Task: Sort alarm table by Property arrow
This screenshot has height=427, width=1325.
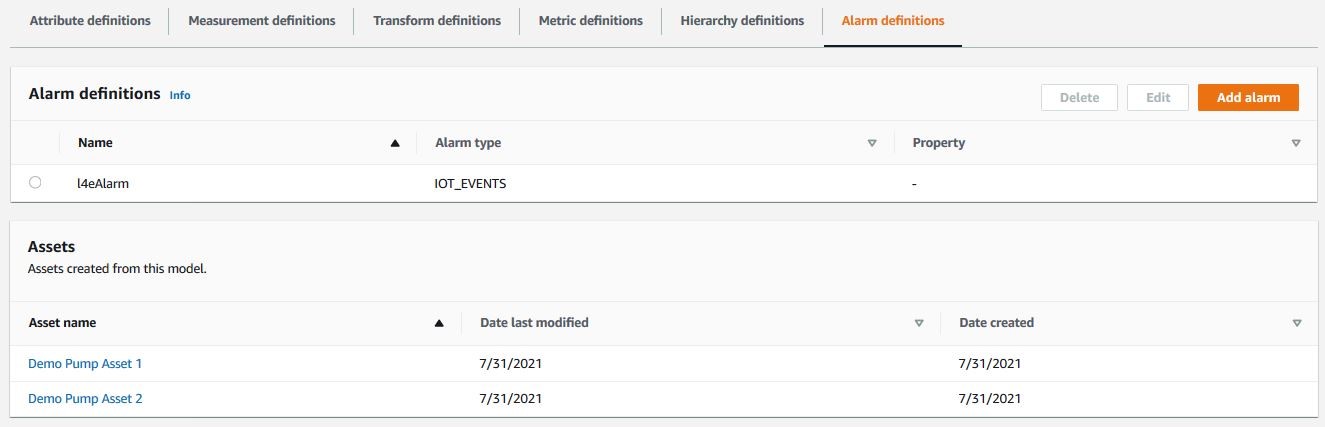Action: pos(1296,144)
